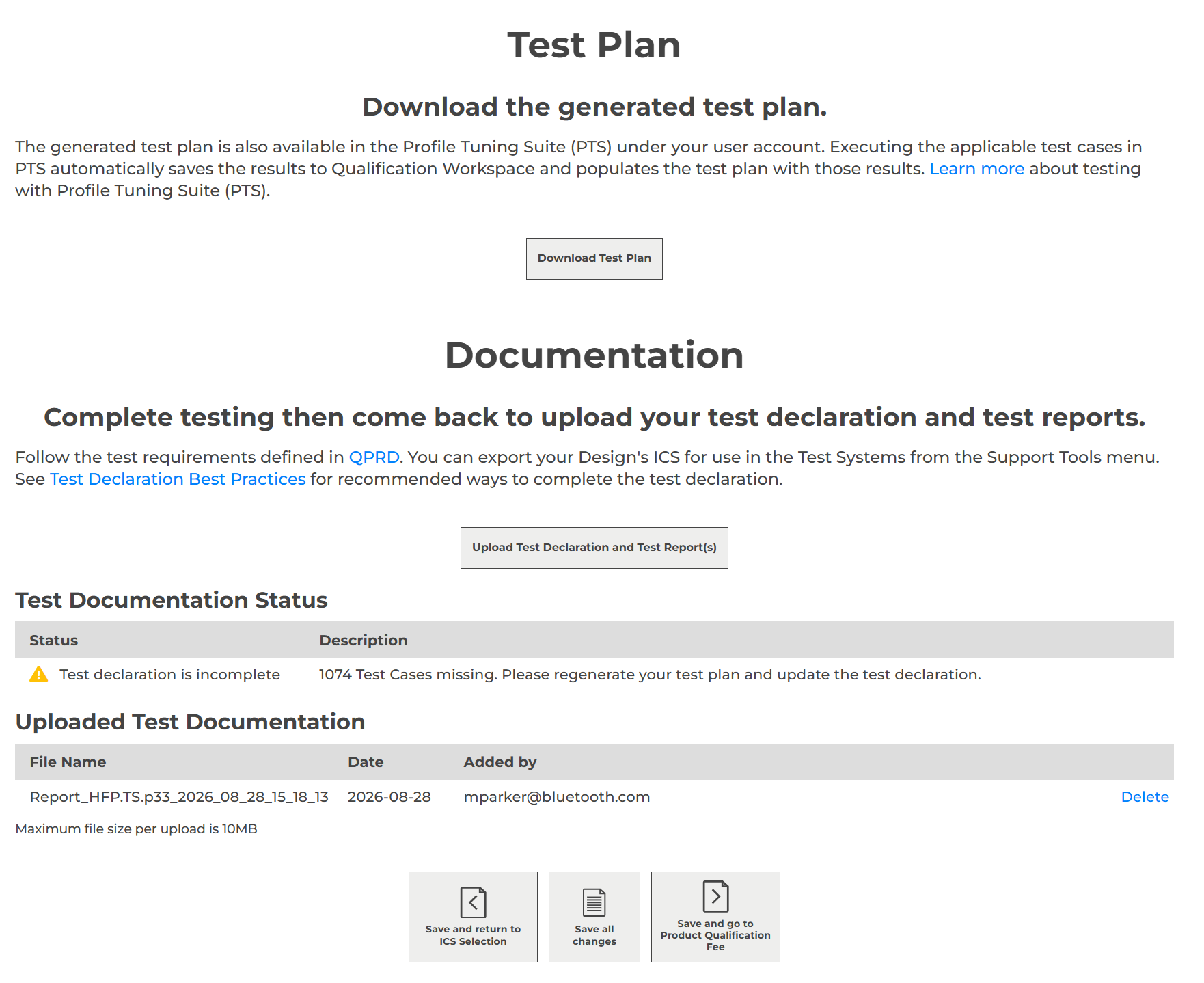Click the Description column header

pos(363,641)
